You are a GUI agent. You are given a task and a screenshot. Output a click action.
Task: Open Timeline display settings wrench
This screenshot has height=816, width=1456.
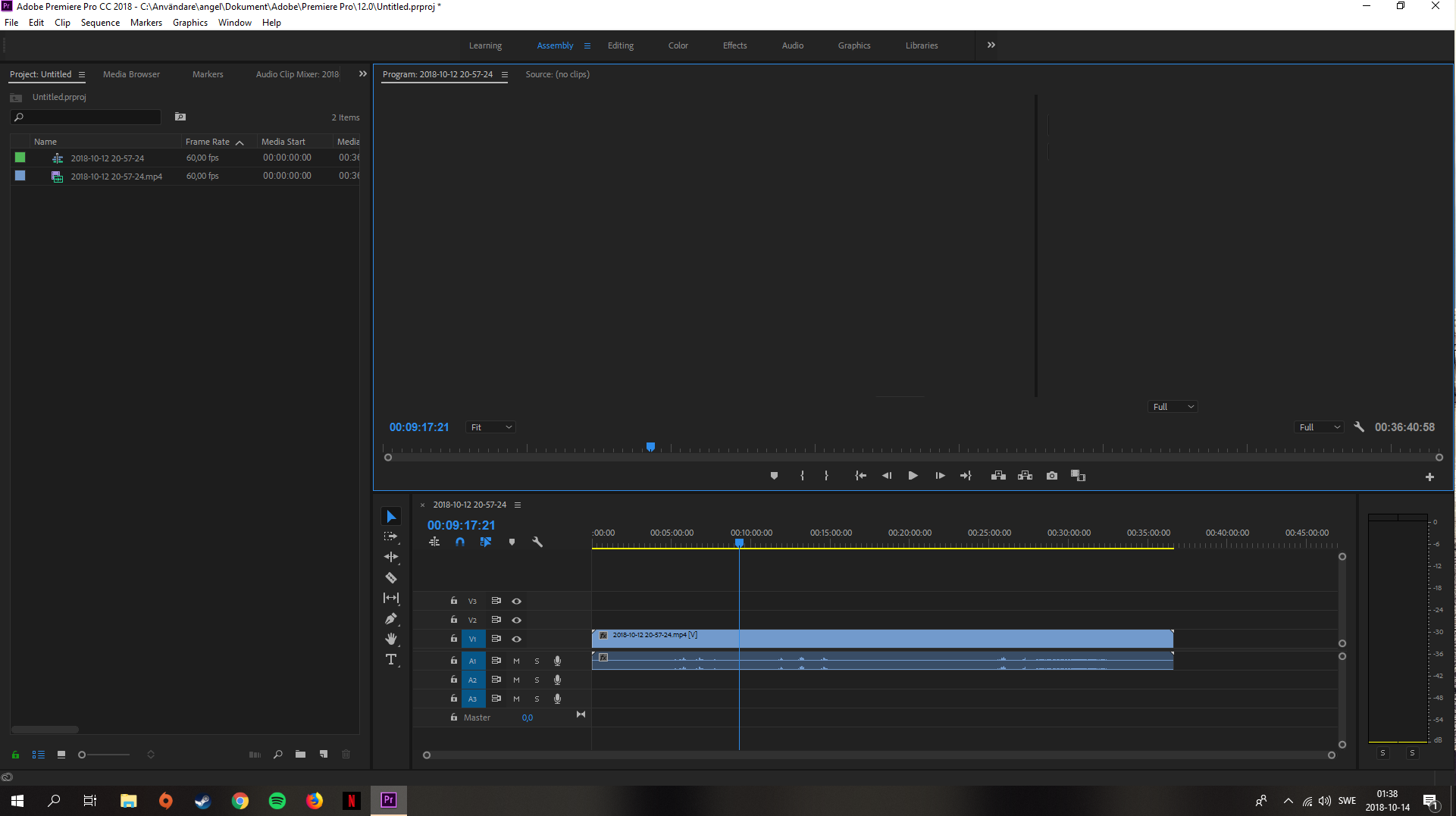click(x=537, y=542)
